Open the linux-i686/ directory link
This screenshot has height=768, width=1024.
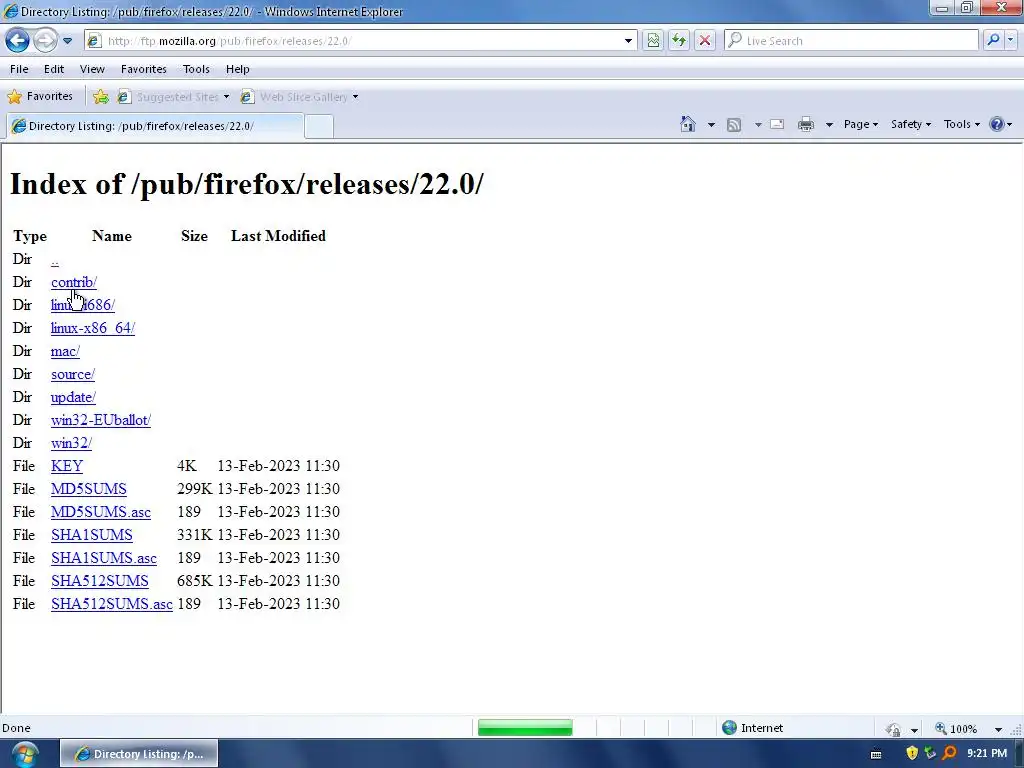[x=83, y=305]
